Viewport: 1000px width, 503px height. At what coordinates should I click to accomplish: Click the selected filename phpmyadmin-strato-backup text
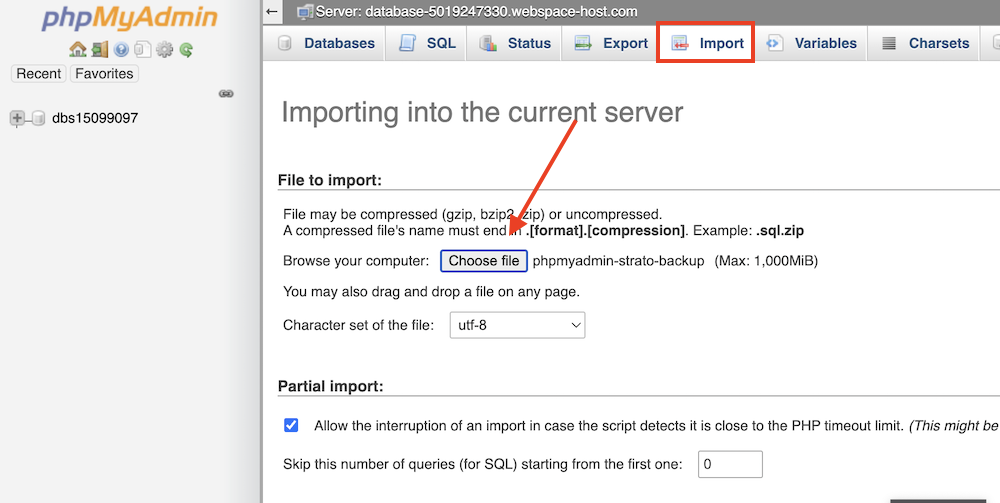click(x=619, y=261)
